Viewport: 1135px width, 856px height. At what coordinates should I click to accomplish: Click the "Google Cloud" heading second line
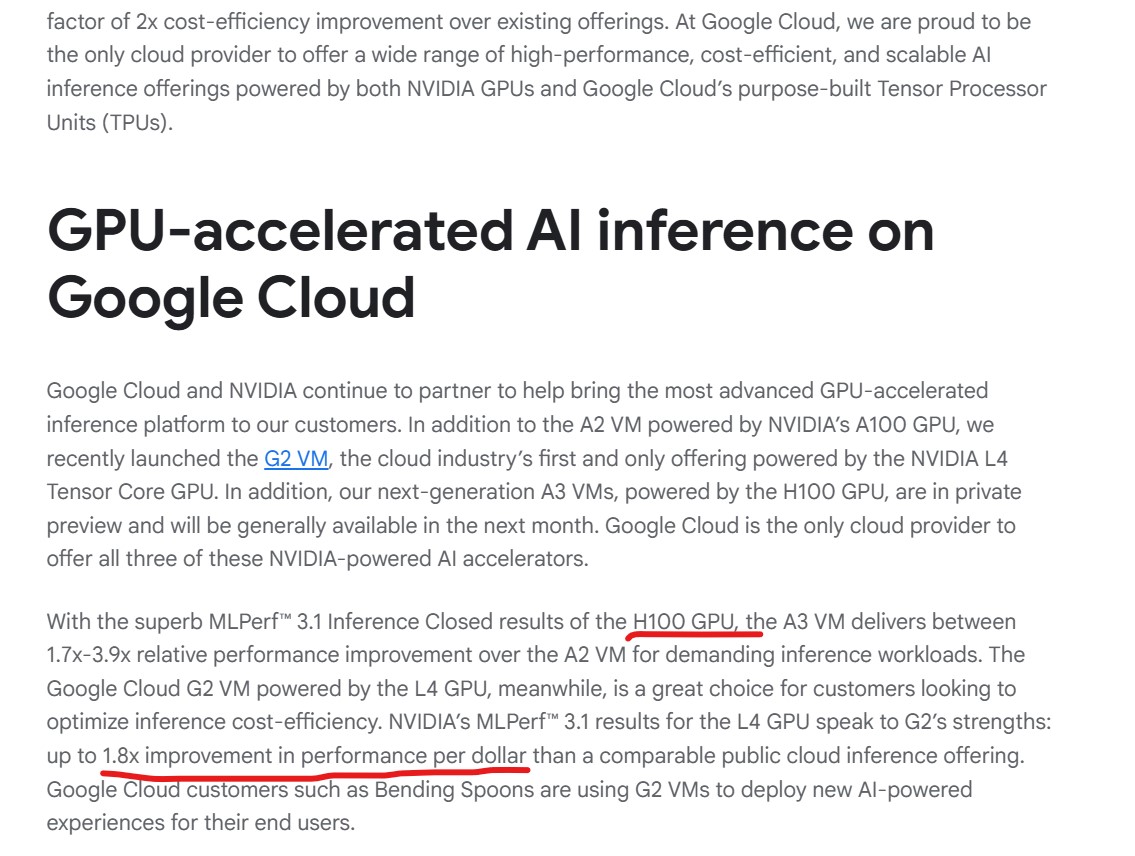[x=231, y=297]
